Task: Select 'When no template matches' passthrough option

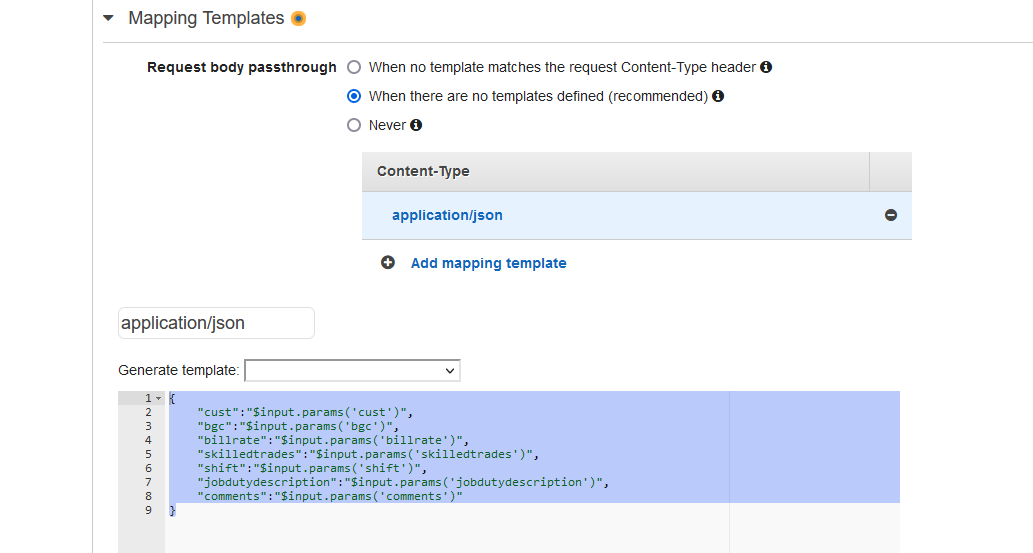Action: click(354, 68)
